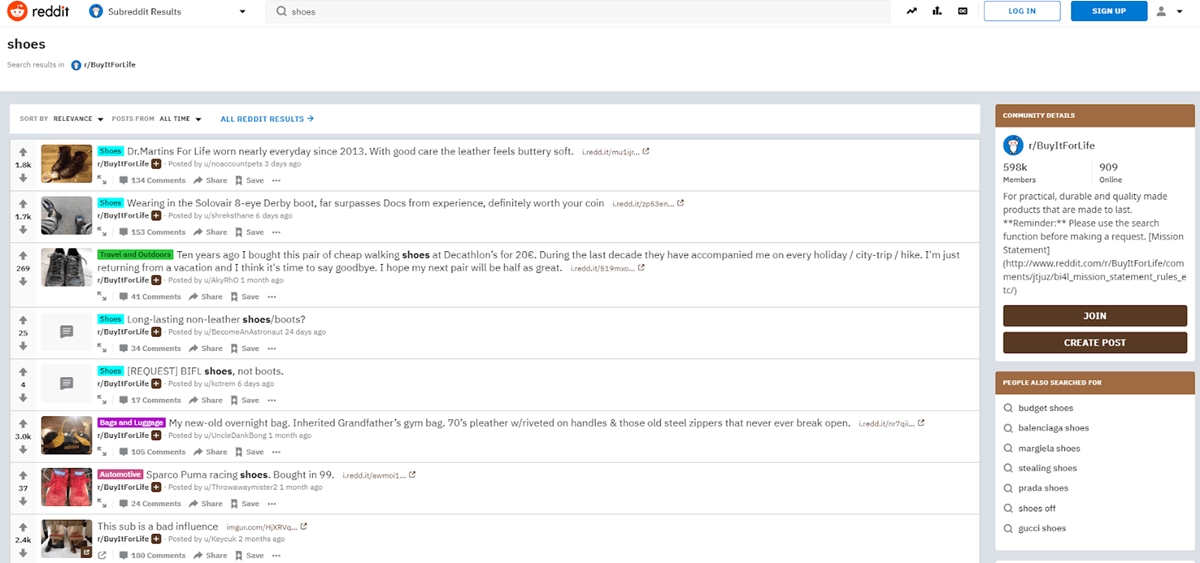Click the Log In button
The height and width of the screenshot is (563, 1200).
tap(1022, 11)
